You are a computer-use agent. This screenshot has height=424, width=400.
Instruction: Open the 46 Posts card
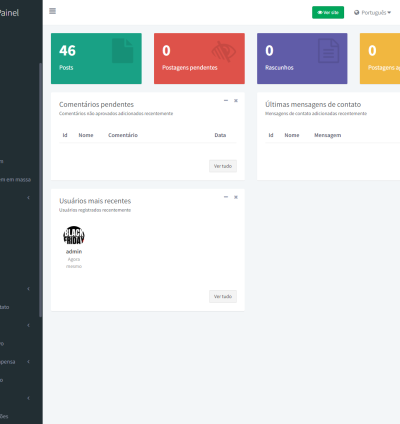pyautogui.click(x=96, y=58)
